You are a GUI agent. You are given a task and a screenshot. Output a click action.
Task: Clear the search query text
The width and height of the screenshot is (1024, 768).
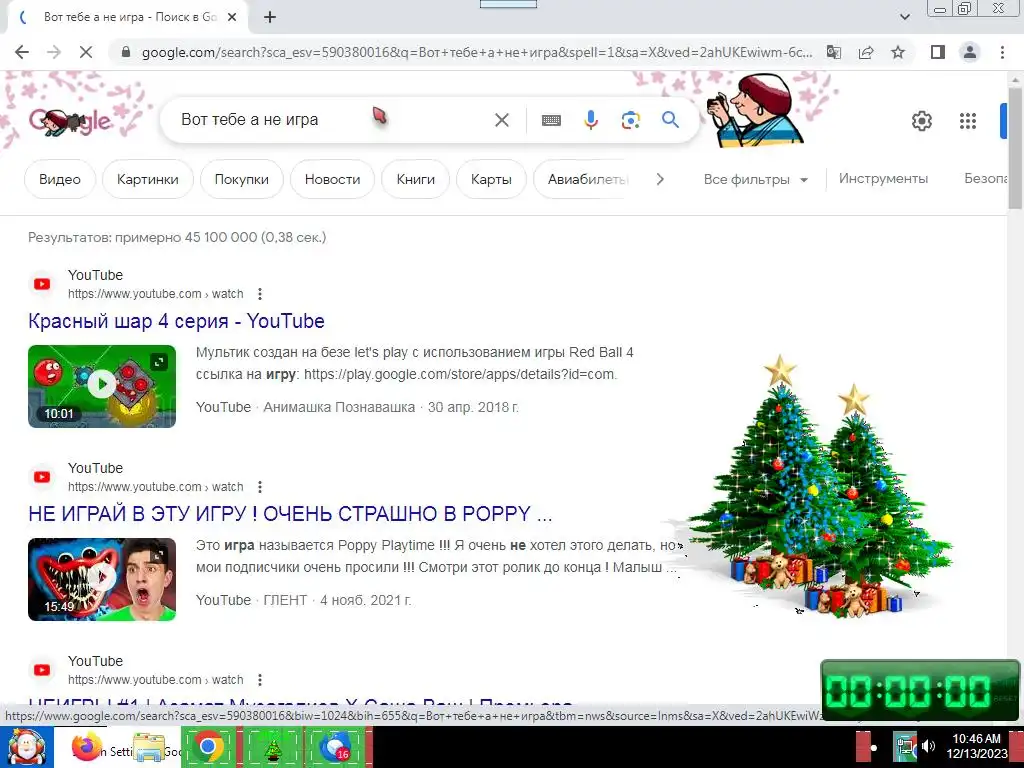coord(502,120)
